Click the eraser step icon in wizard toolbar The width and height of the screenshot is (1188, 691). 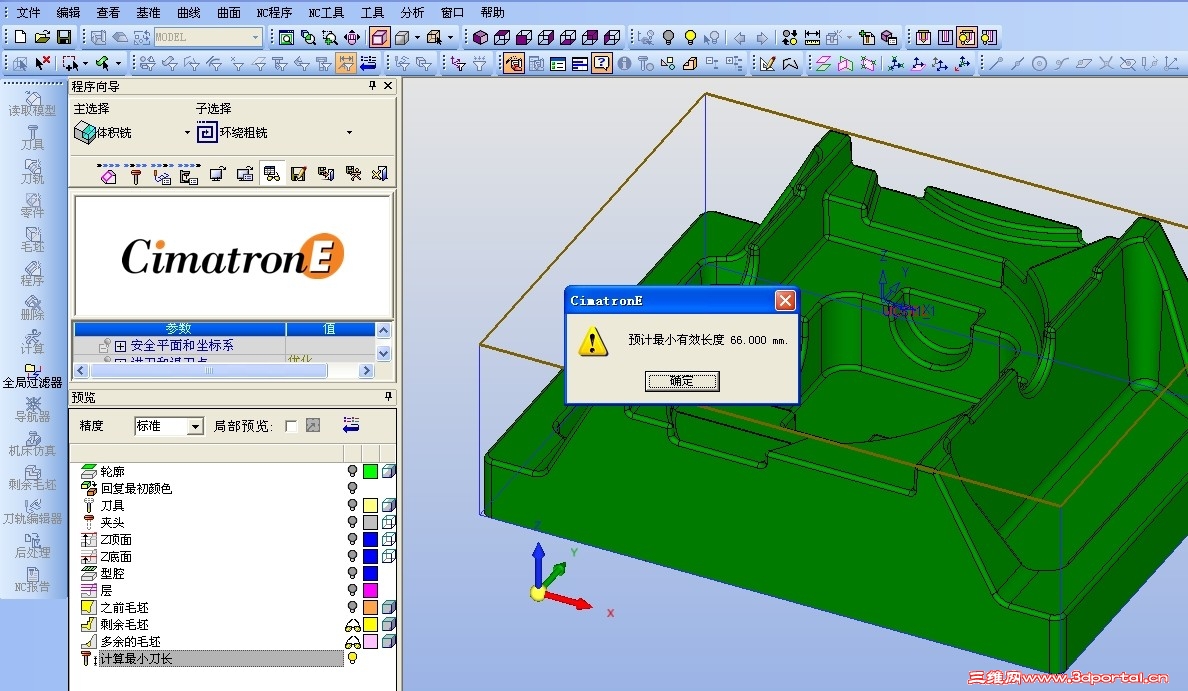[x=108, y=176]
